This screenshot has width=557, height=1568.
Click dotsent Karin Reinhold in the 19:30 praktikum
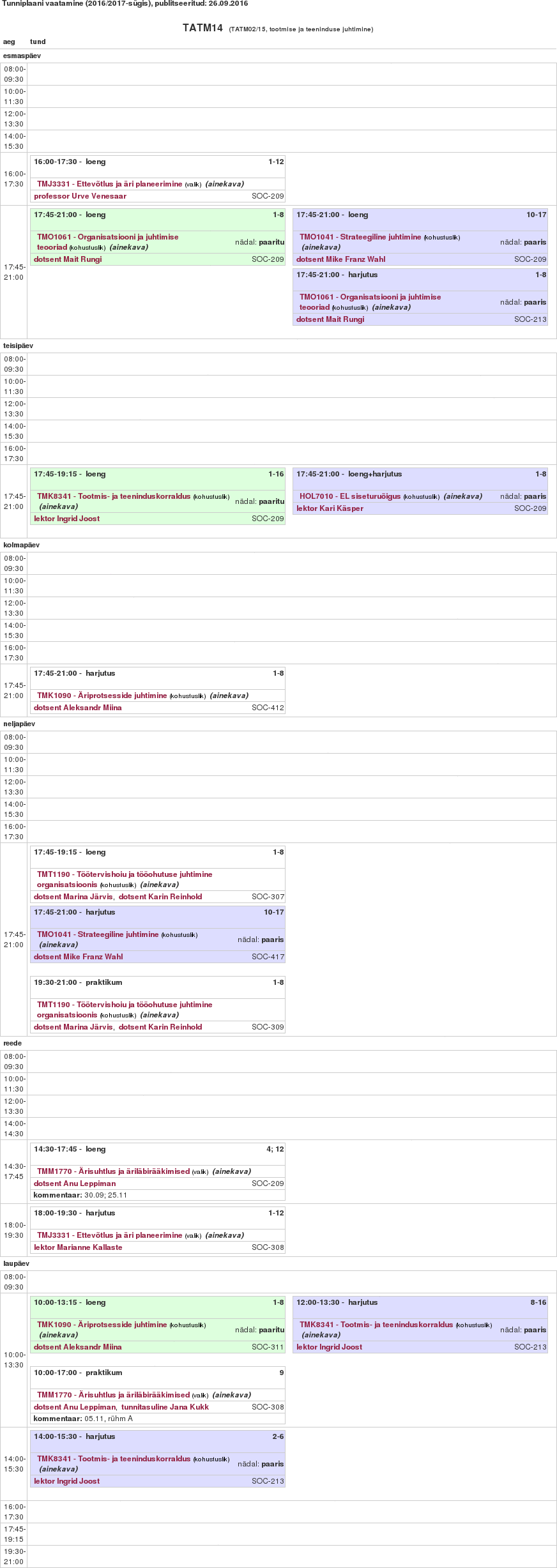coord(160,1027)
